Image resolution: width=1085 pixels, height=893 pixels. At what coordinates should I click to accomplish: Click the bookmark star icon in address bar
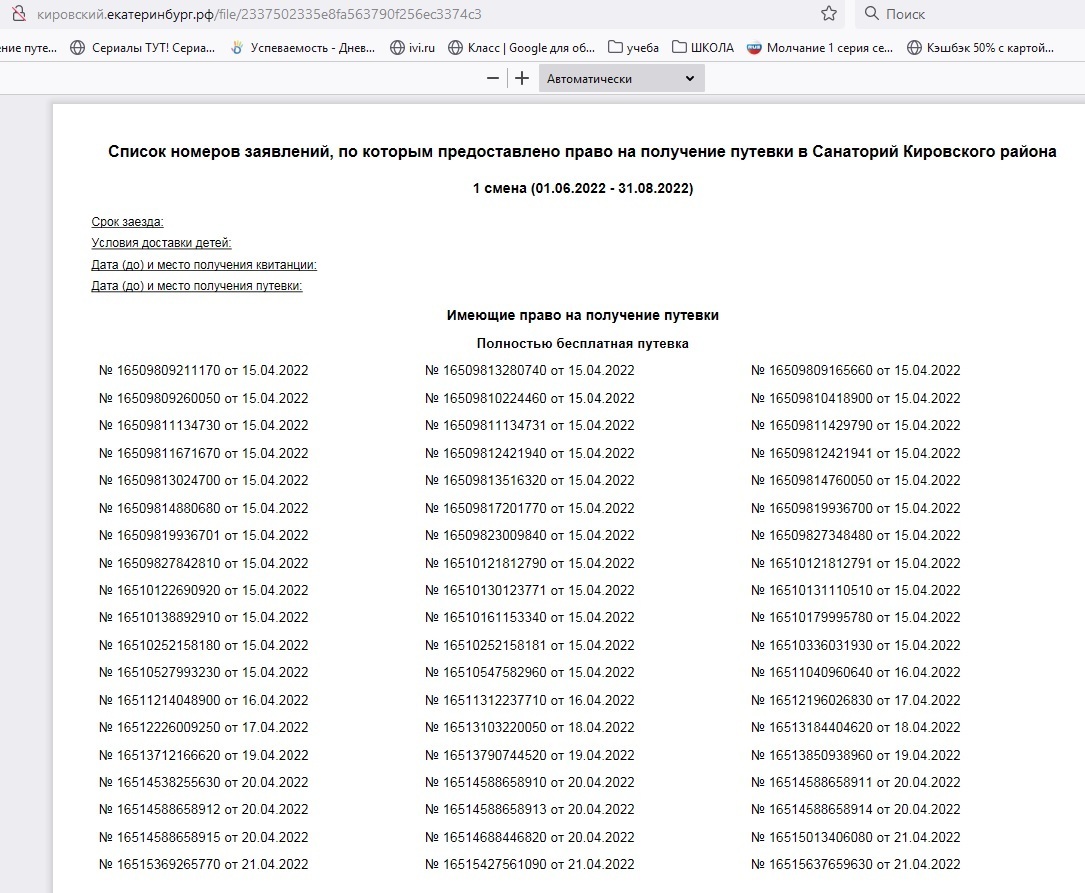coord(828,14)
